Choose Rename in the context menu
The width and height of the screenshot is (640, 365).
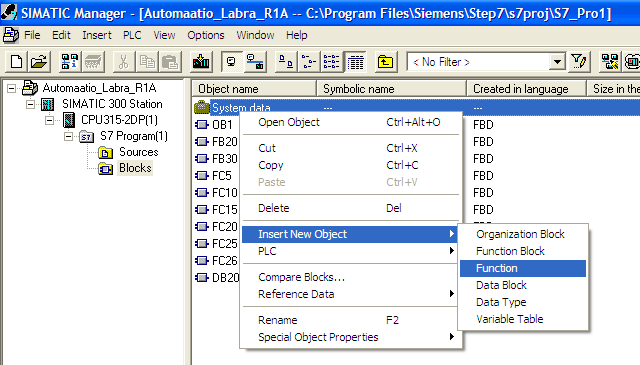(x=351, y=320)
